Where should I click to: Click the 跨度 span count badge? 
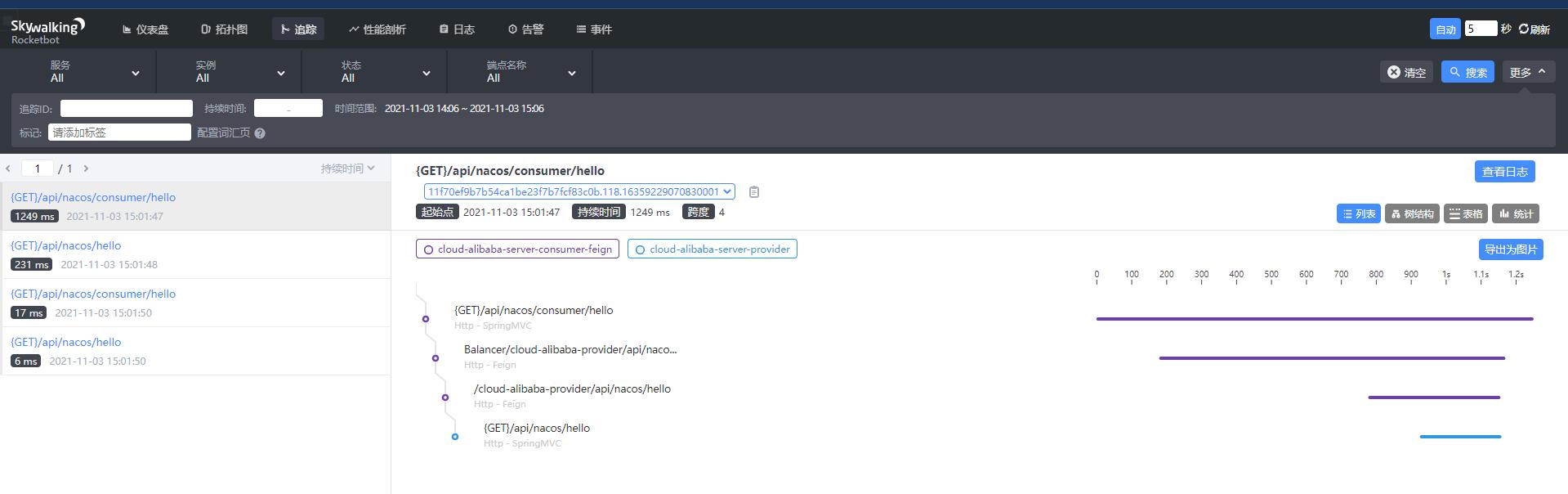[699, 212]
